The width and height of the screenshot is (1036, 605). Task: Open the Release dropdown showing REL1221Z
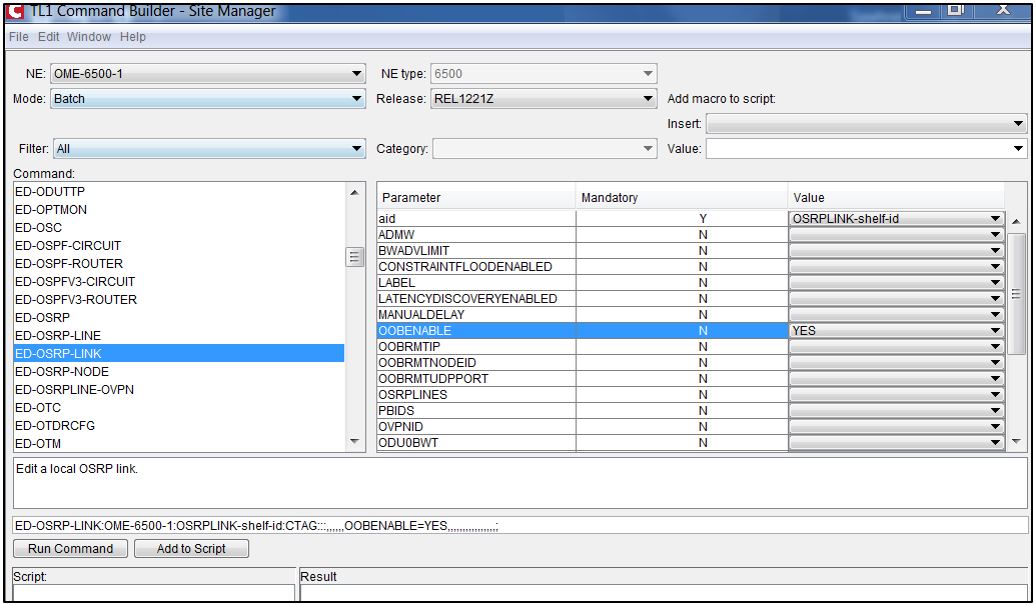click(x=646, y=99)
